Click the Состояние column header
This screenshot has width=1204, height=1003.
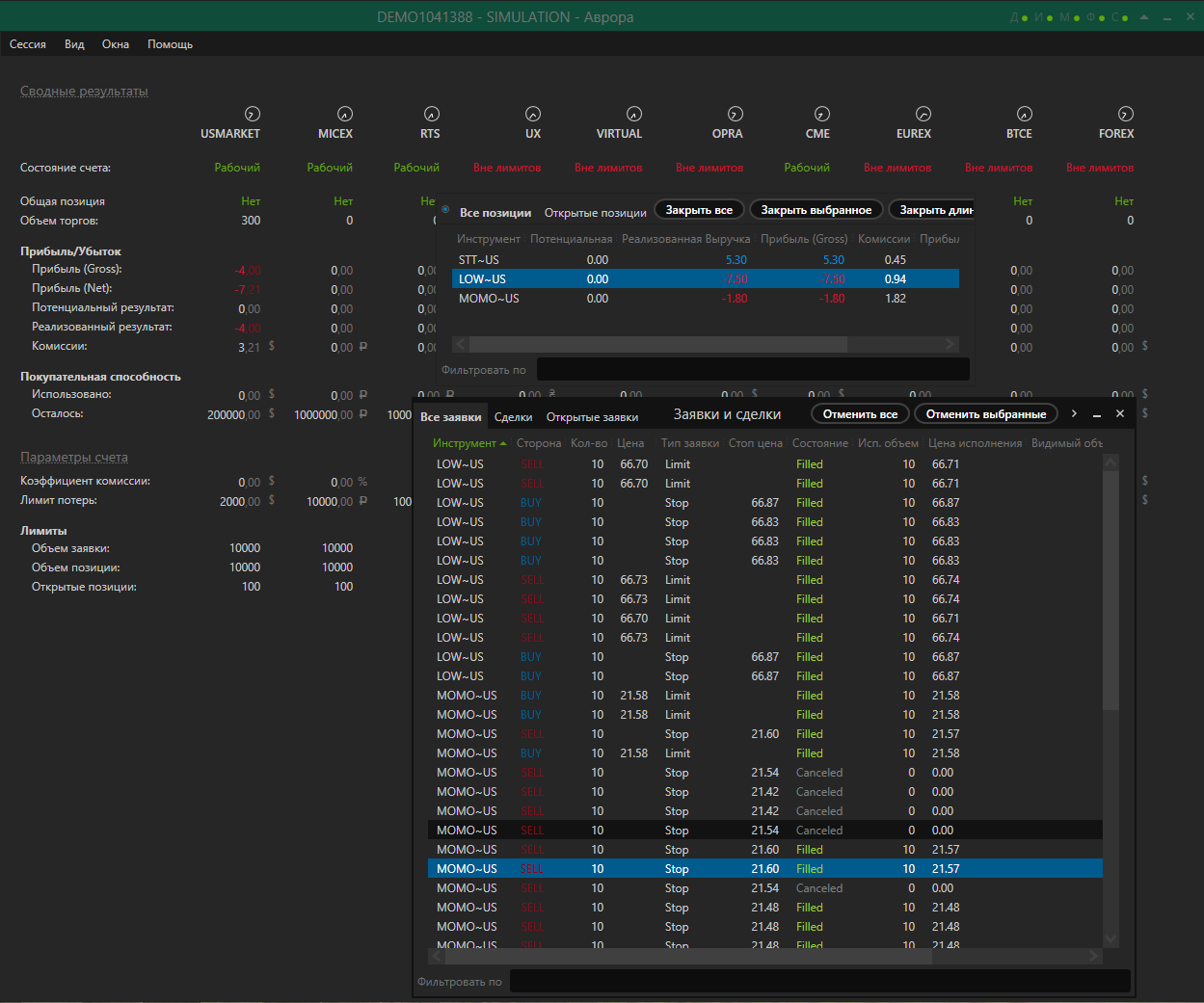coord(820,443)
